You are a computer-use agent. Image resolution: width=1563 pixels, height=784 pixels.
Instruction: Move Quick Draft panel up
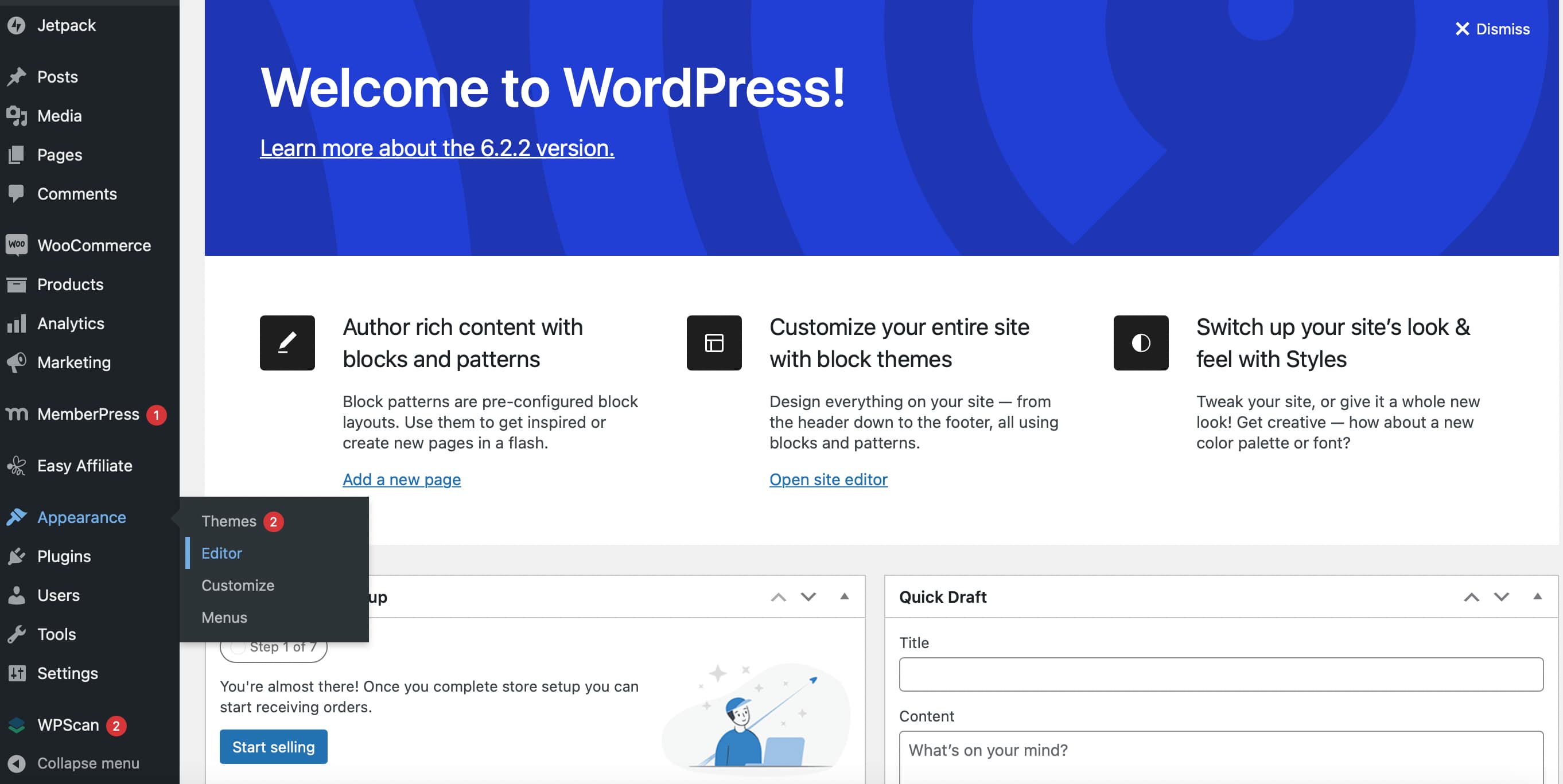pyautogui.click(x=1471, y=596)
